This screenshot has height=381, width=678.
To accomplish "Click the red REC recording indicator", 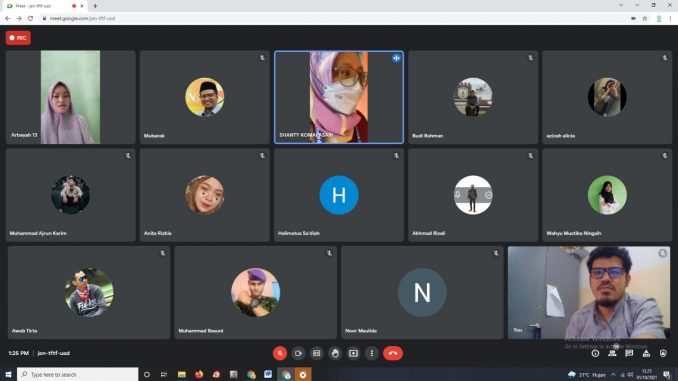I will pyautogui.click(x=18, y=38).
